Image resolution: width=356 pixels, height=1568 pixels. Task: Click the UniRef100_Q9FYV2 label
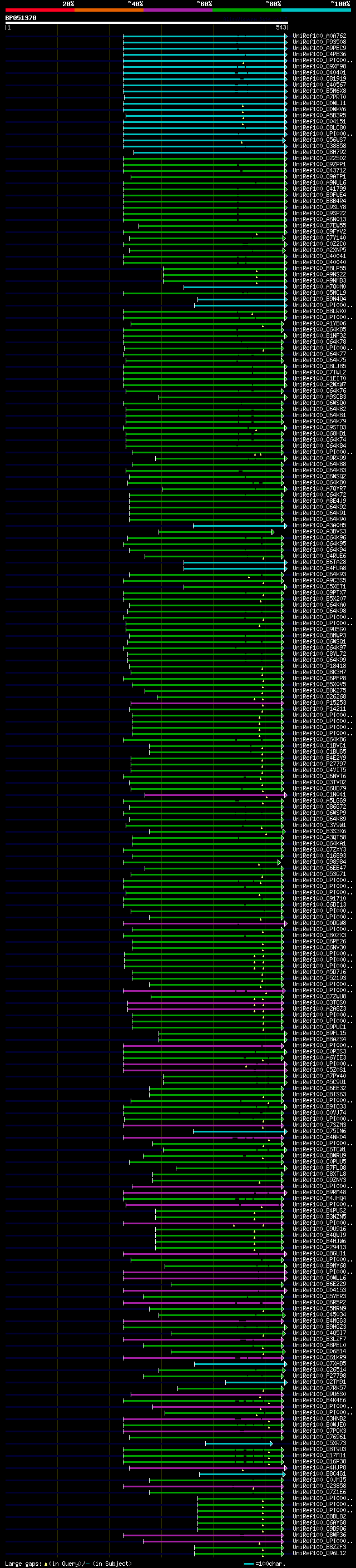[319, 231]
